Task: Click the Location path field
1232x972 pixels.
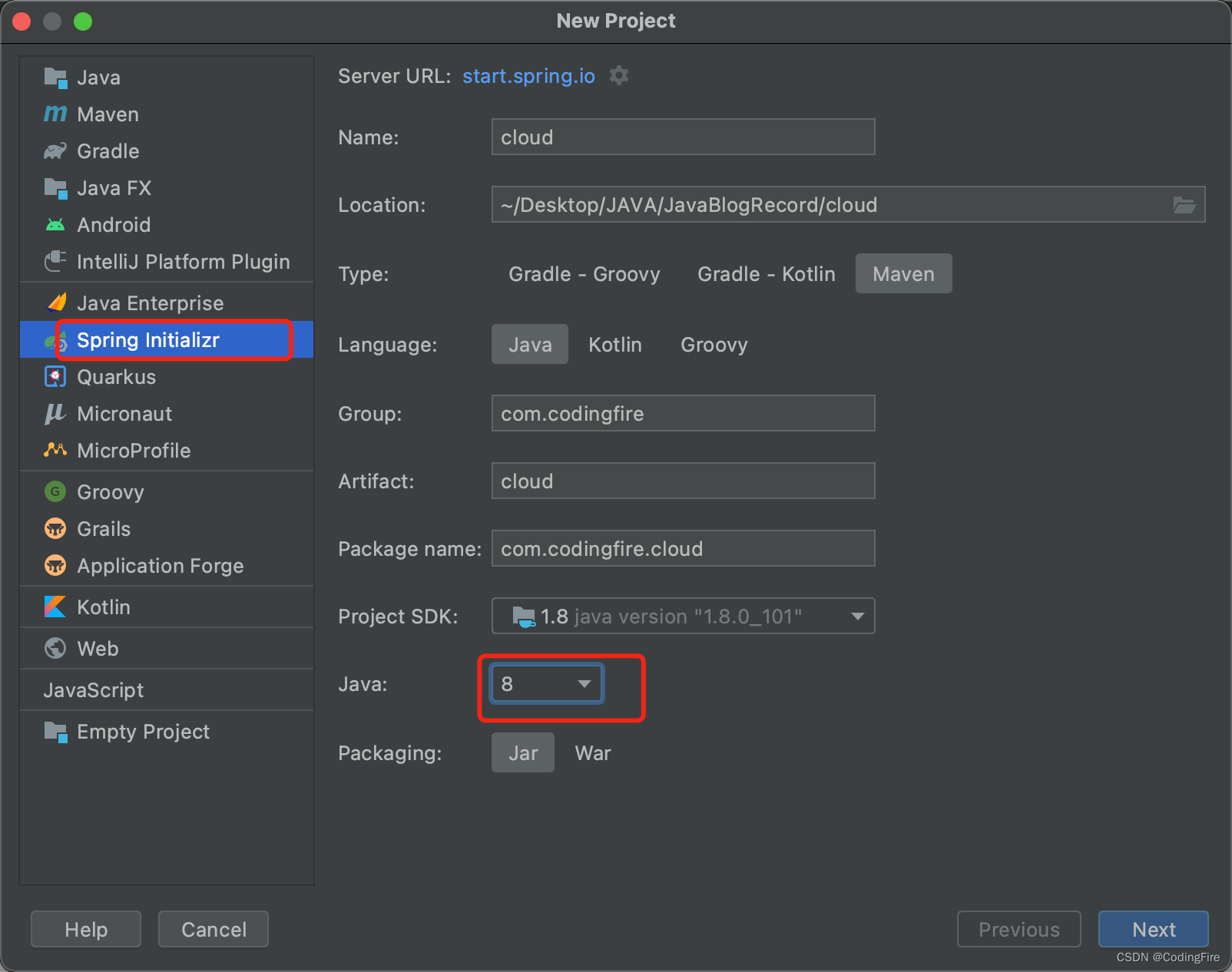Action: coord(849,204)
